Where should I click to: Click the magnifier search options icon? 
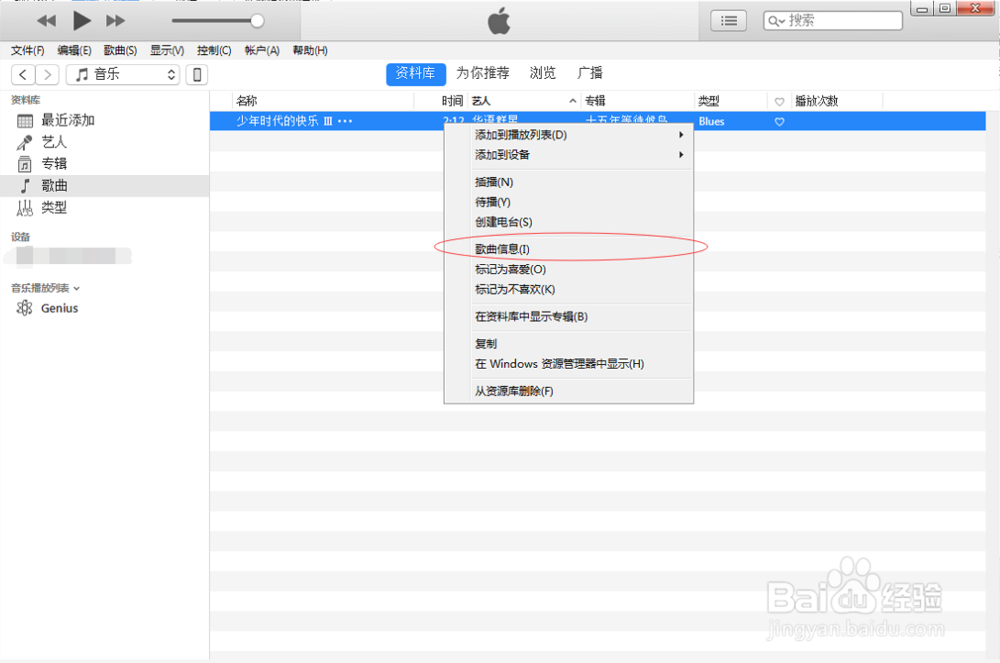pyautogui.click(x=776, y=21)
